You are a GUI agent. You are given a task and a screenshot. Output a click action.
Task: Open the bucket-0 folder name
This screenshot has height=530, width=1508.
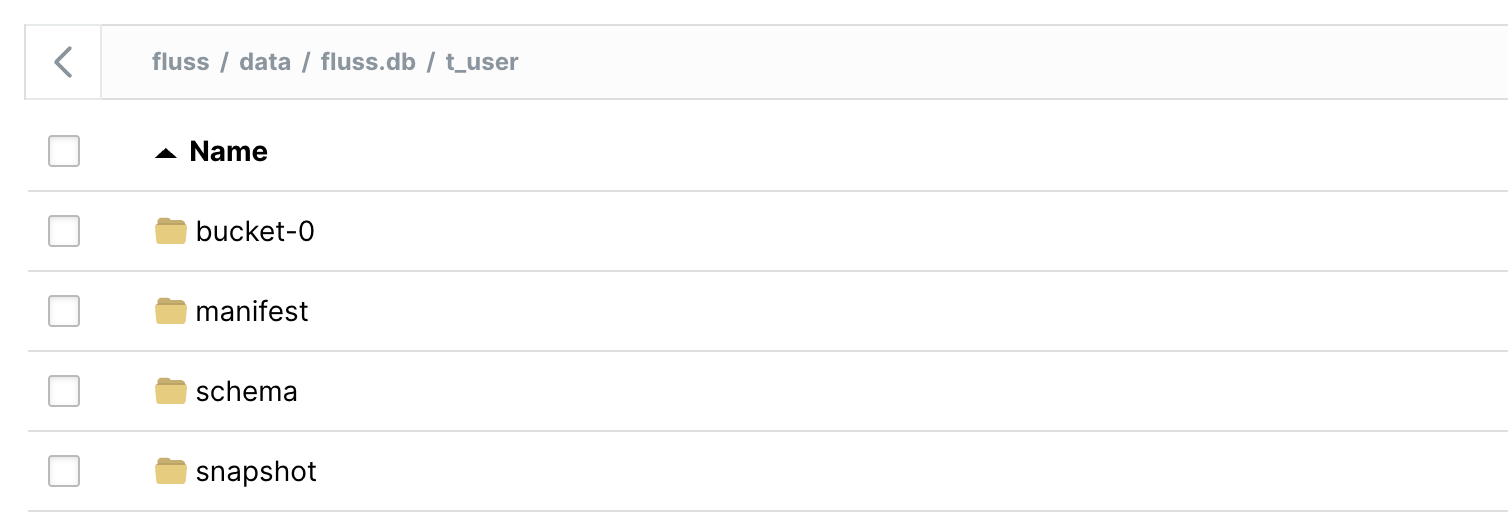coord(255,232)
